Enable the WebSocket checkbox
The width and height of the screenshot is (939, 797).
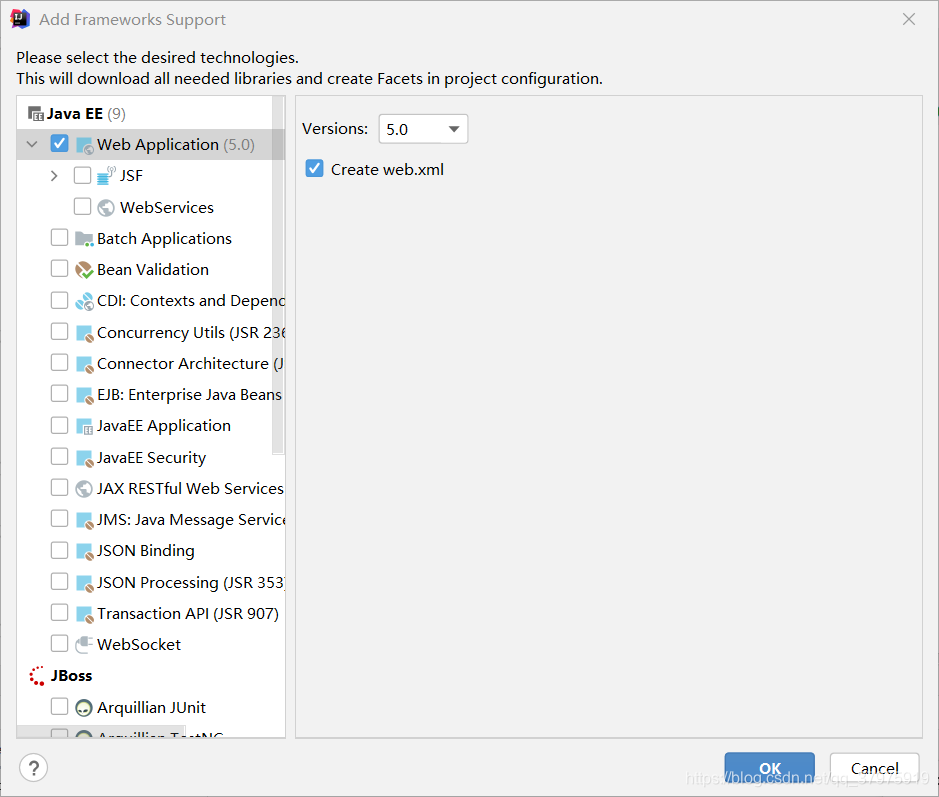coord(59,643)
